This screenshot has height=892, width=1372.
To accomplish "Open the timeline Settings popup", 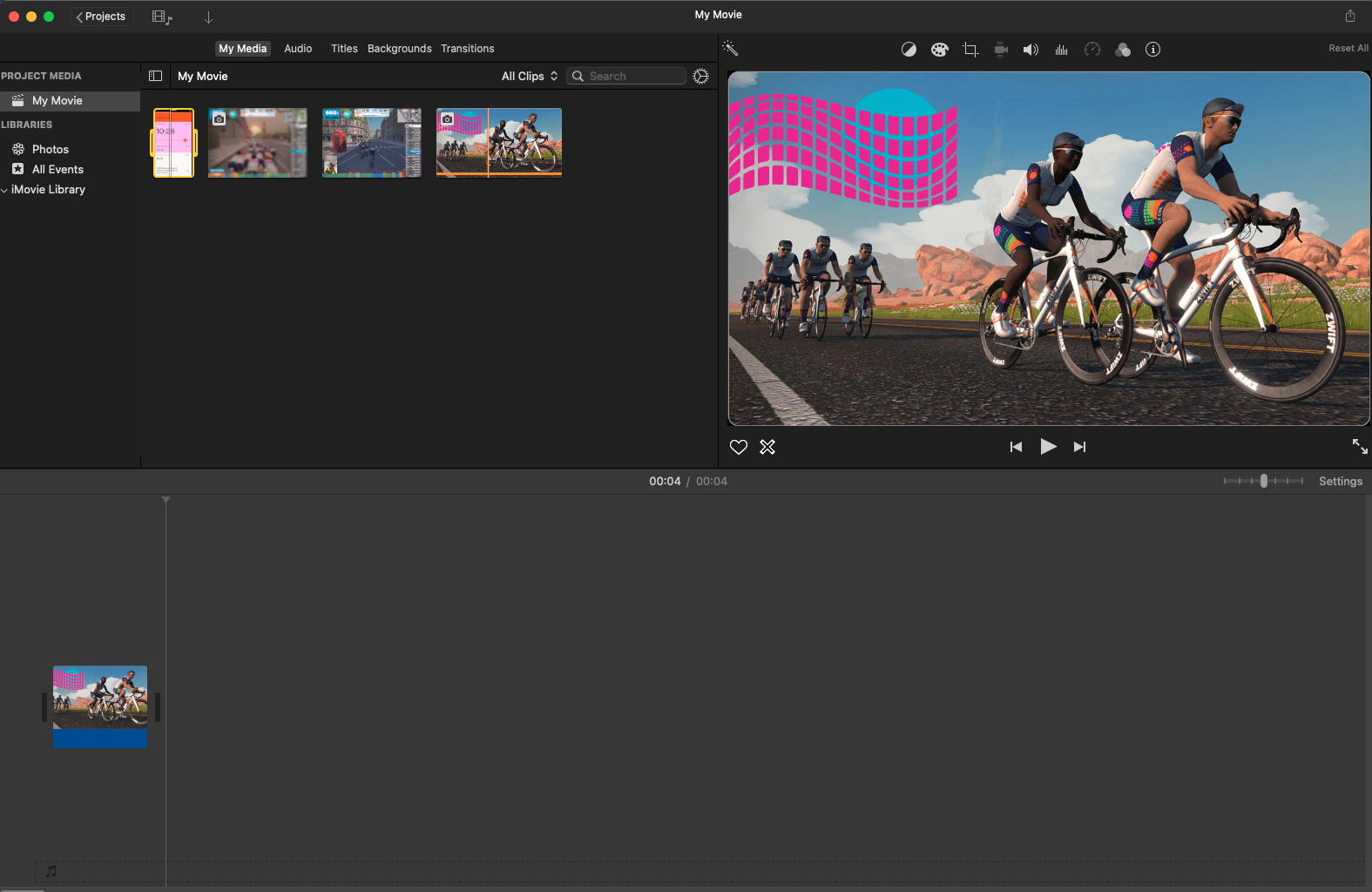I will (x=1340, y=481).
